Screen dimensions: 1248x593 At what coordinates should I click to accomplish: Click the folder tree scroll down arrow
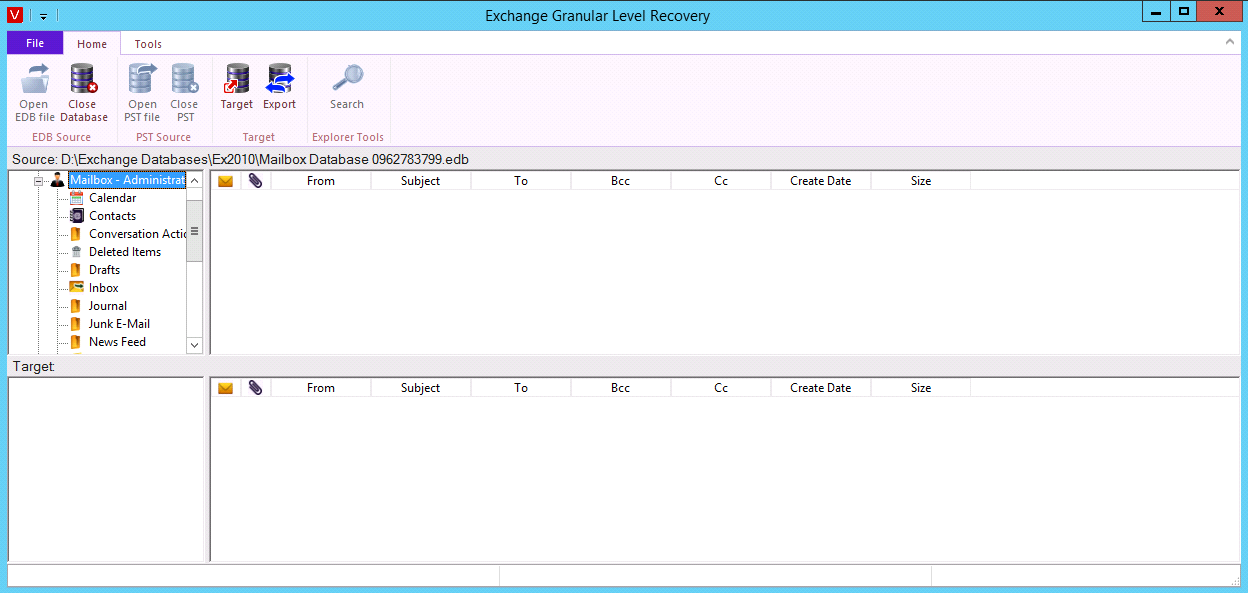195,345
